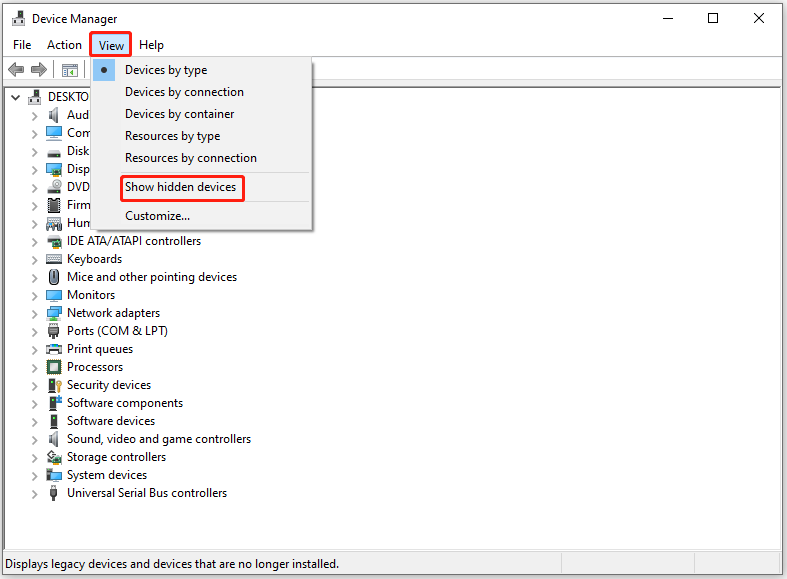Viewport: 787px width, 579px height.
Task: Click the Audio inputs speaker icon
Action: tap(53, 115)
